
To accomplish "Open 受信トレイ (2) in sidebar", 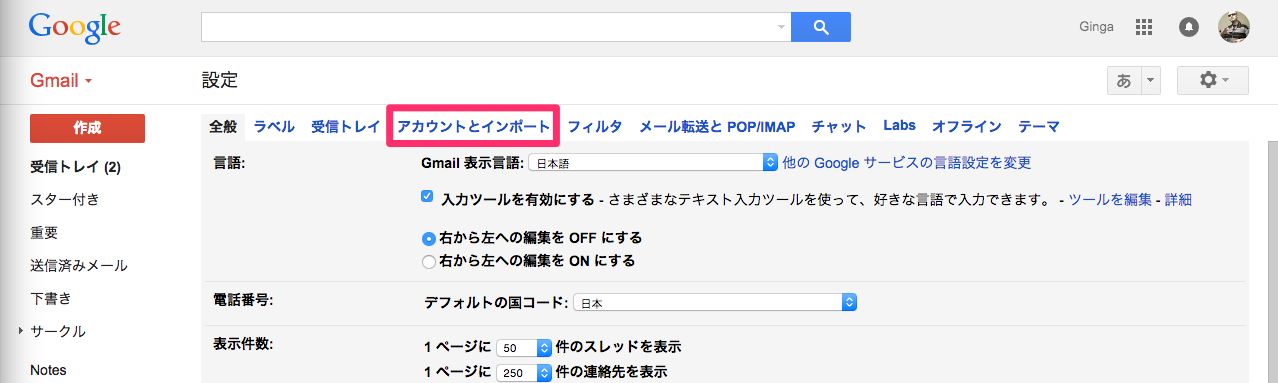I will click(x=75, y=167).
